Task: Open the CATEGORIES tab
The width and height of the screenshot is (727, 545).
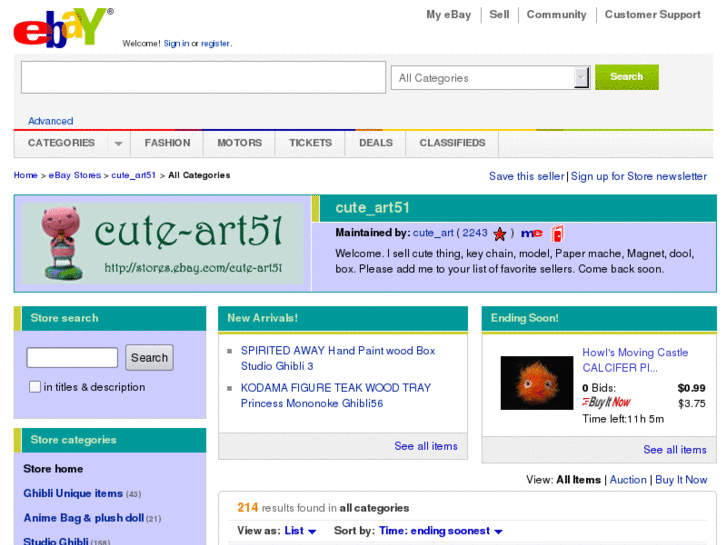Action: [x=61, y=143]
